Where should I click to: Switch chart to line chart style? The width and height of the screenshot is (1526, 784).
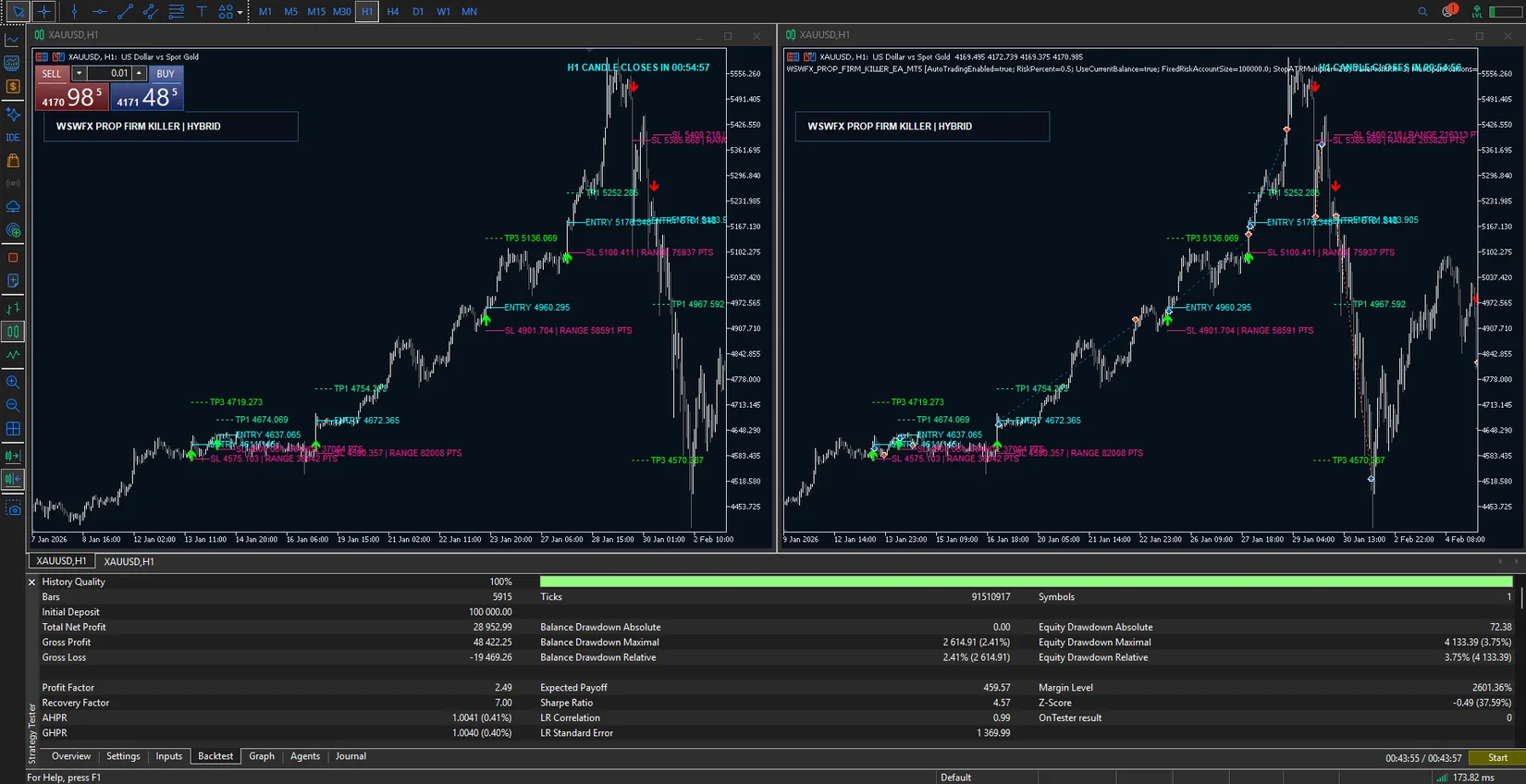[13, 355]
